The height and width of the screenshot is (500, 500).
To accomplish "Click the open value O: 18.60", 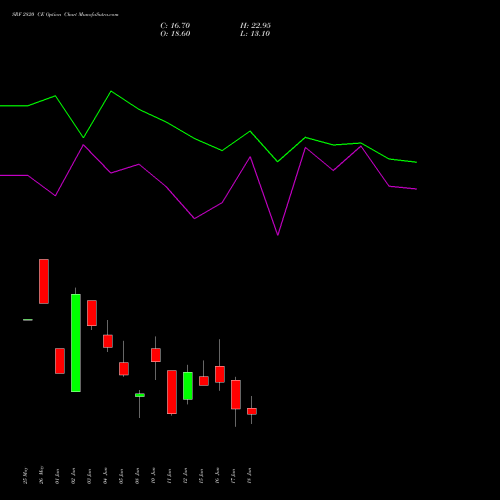I will pyautogui.click(x=175, y=34).
